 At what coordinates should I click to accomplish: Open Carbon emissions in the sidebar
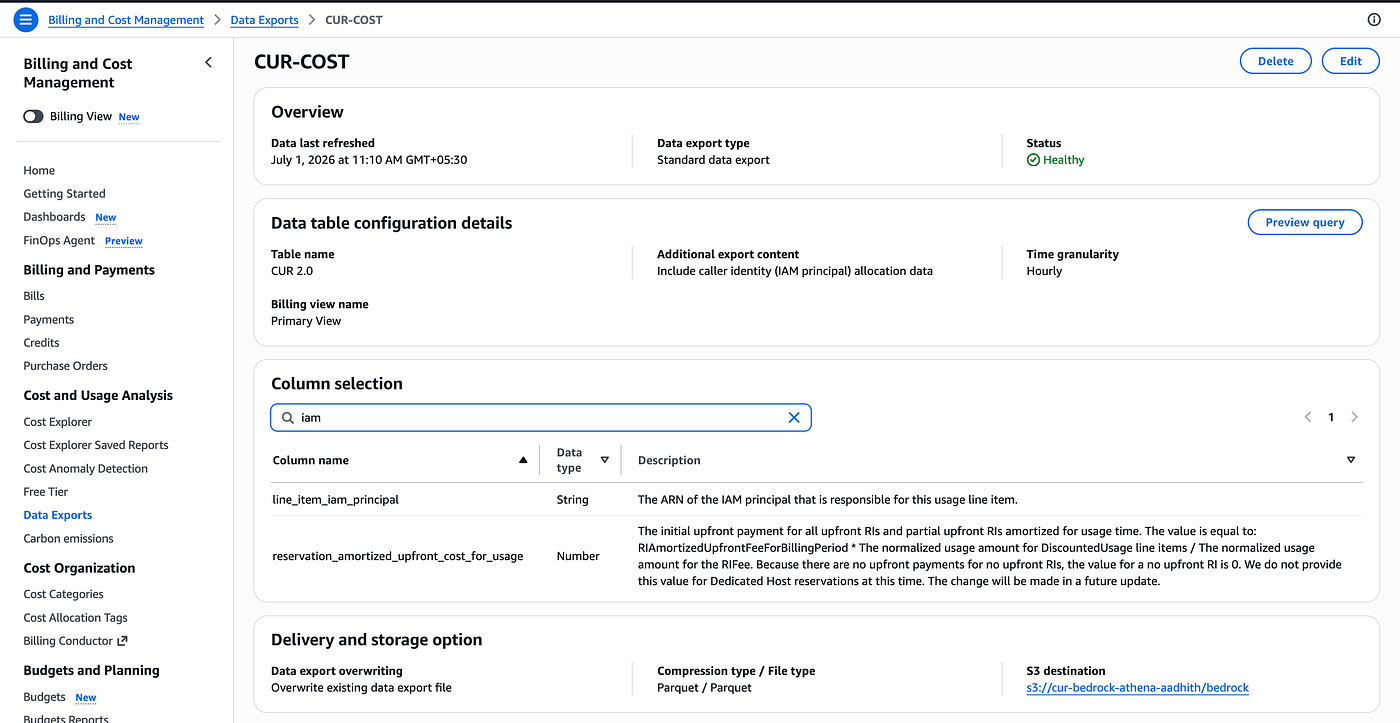click(68, 539)
